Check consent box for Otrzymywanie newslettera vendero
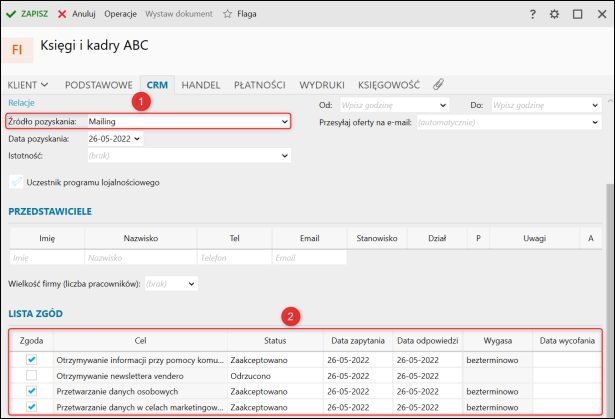 click(31, 375)
